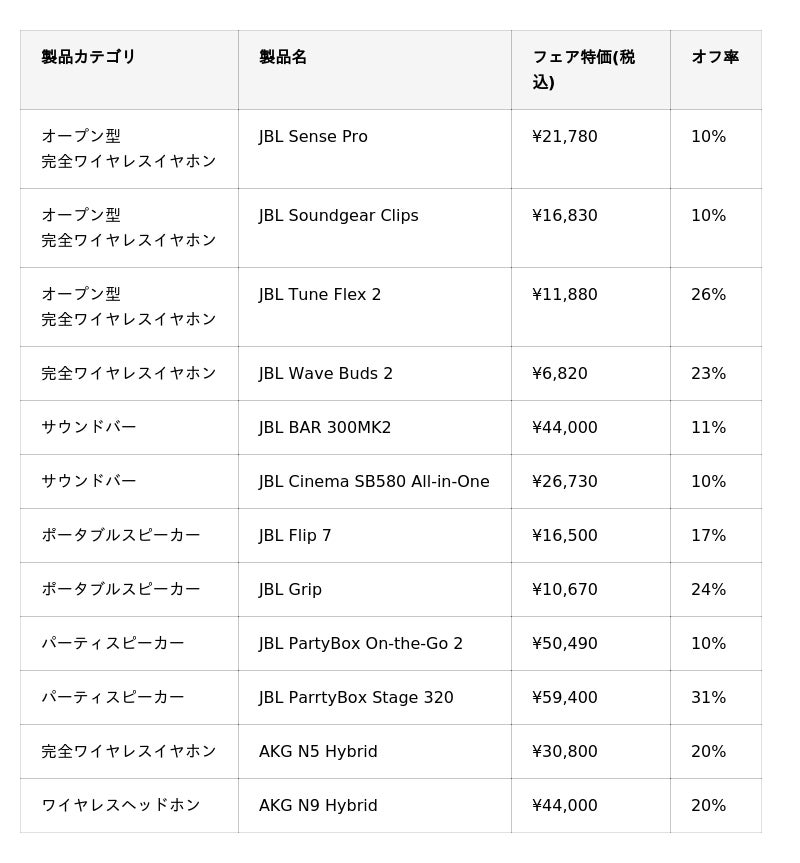
Task: Select the JBL ParrtyBox Stage 320 cell
Action: pyautogui.click(x=356, y=698)
